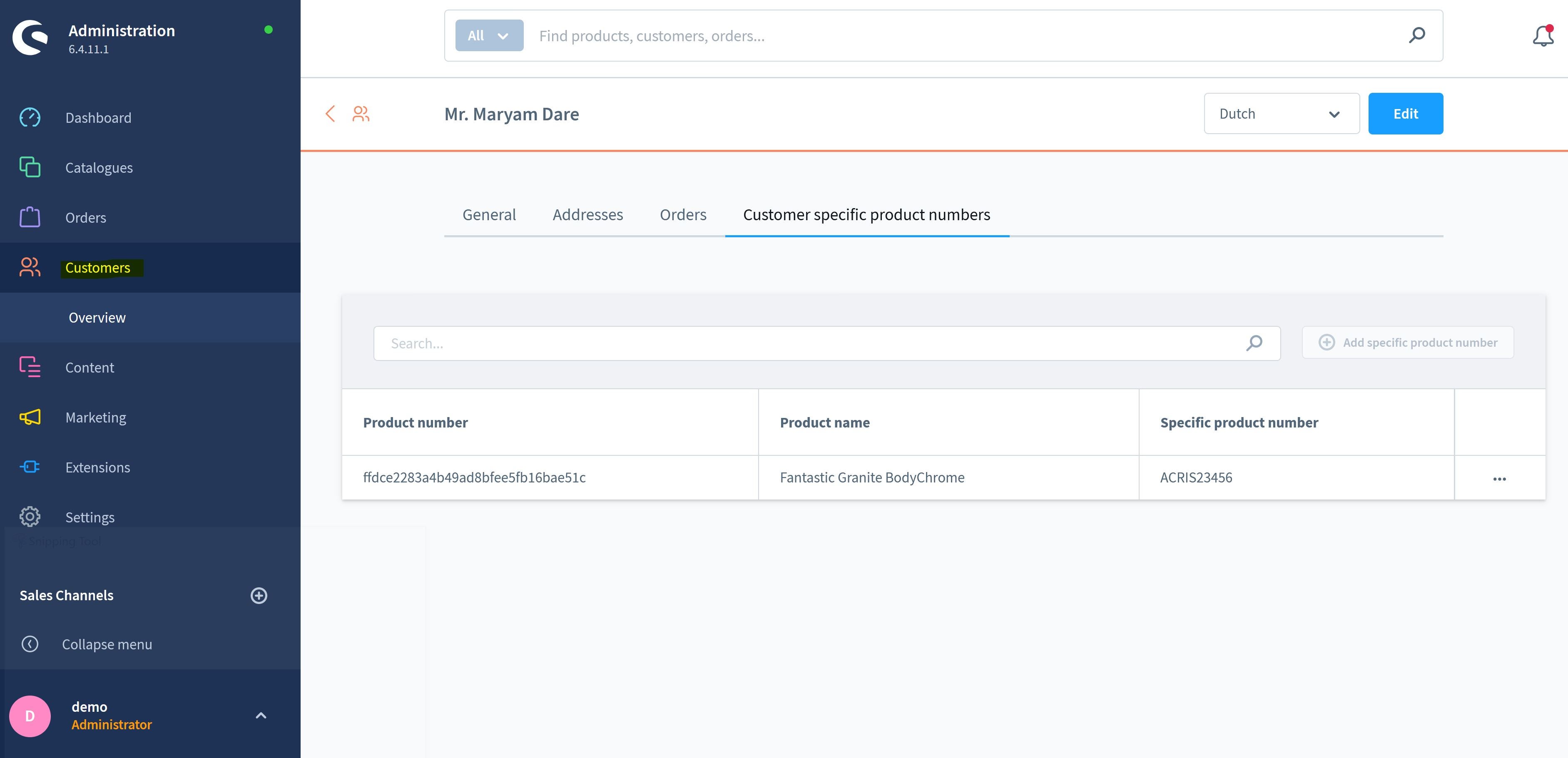Switch to the Orders tab
1568x758 pixels.
[x=683, y=215]
